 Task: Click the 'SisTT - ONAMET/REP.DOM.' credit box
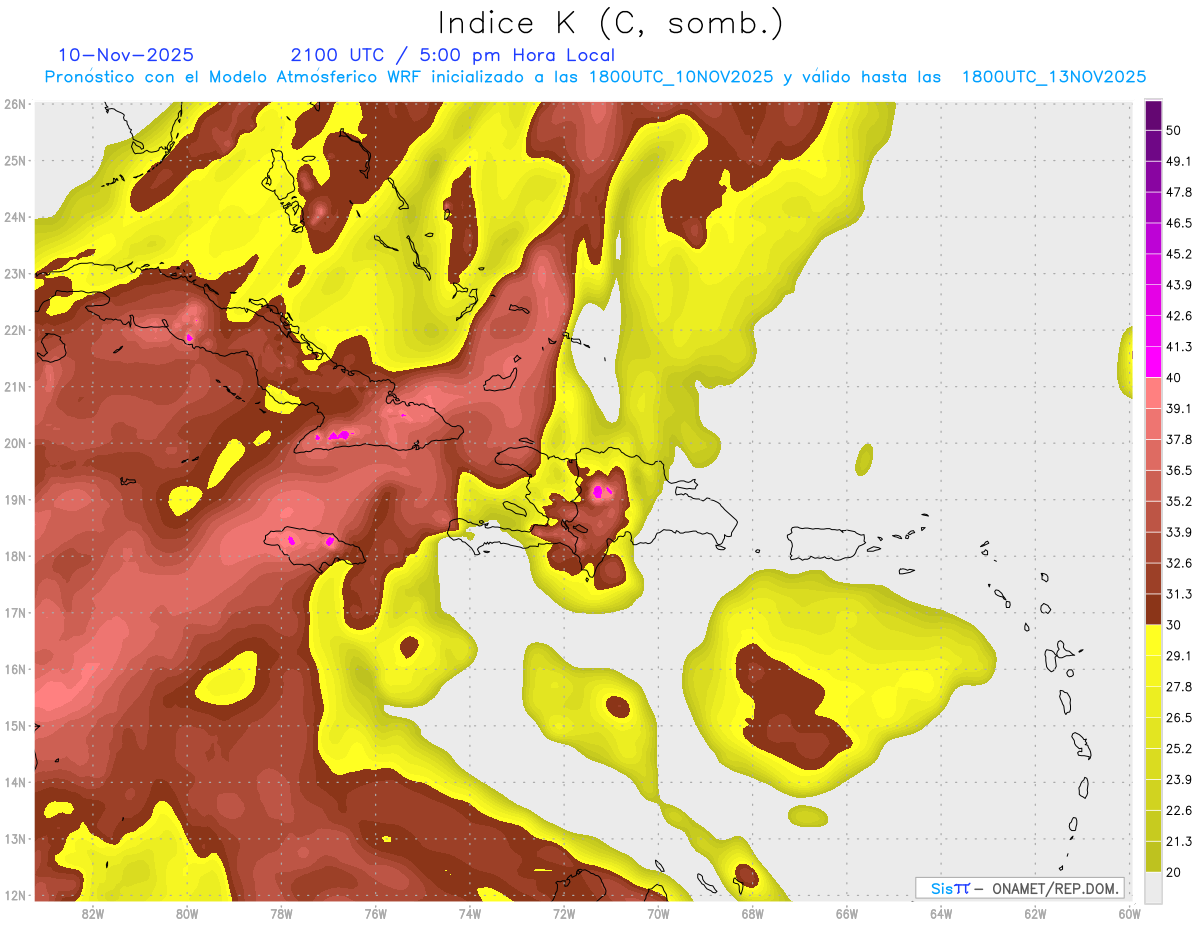1020,888
